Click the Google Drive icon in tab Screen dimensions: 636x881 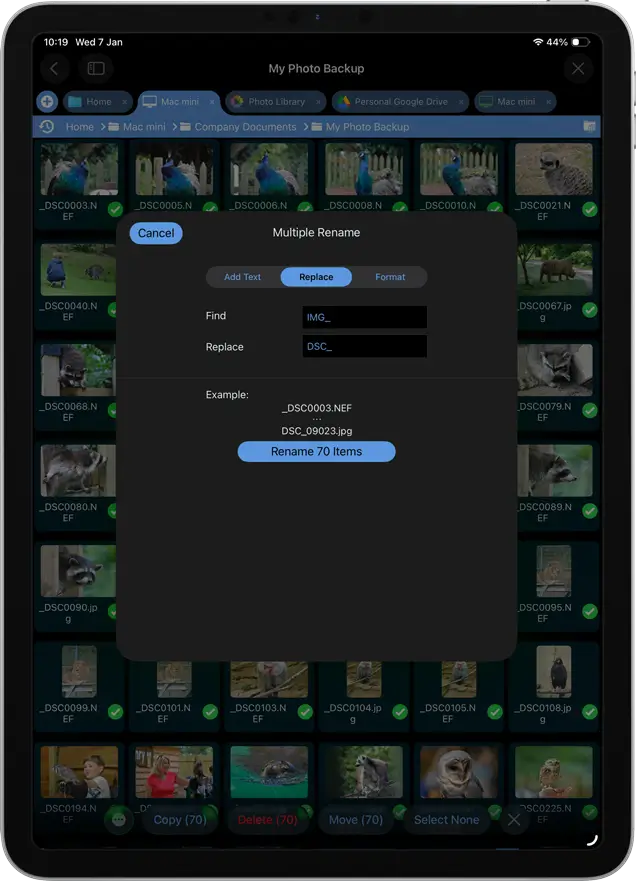344,102
